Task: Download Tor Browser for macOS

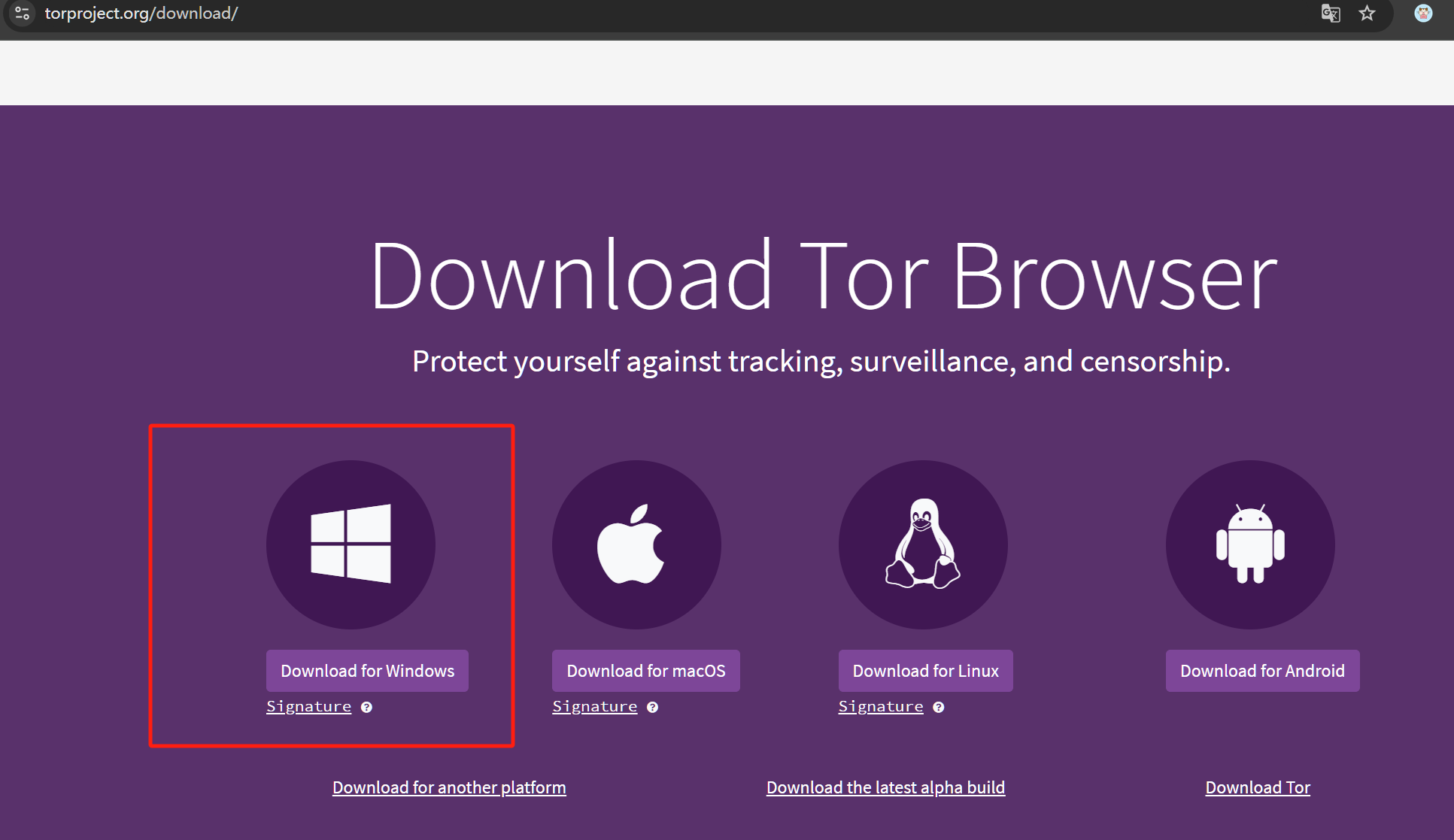Action: [646, 671]
